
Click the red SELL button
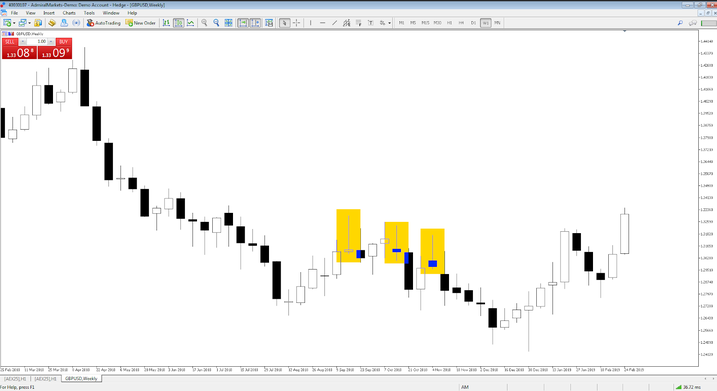click(x=10, y=42)
